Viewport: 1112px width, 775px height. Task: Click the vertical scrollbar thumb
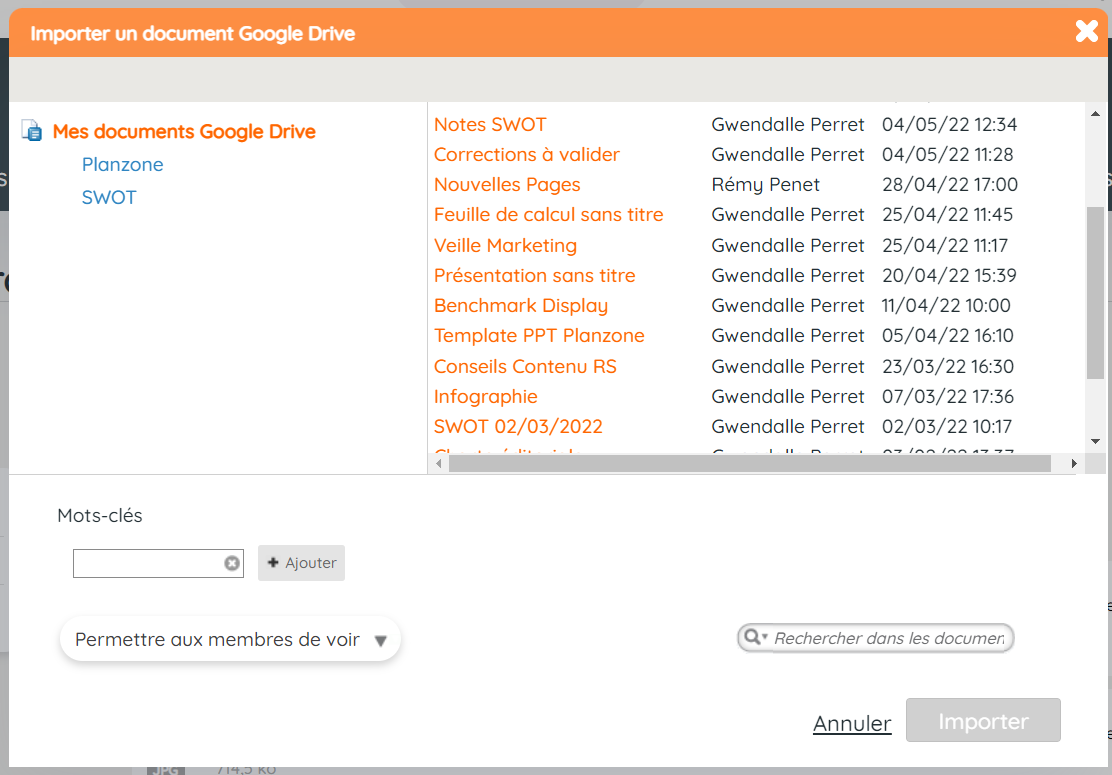(x=1095, y=293)
